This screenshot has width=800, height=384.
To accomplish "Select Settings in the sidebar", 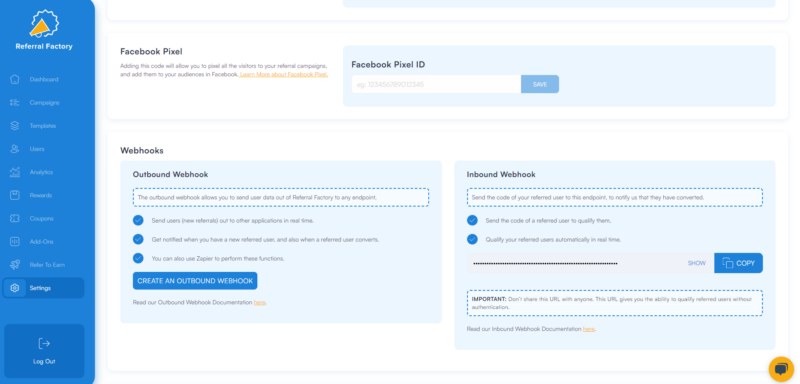I will (44, 288).
